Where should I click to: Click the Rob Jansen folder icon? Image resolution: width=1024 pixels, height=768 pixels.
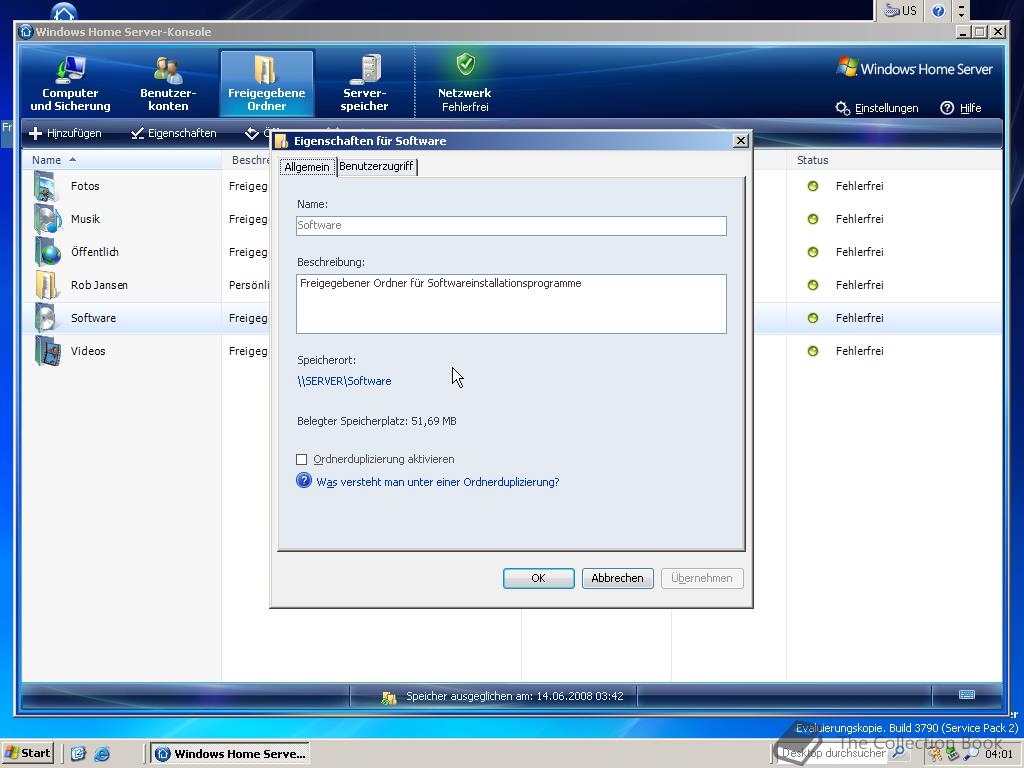click(x=47, y=285)
